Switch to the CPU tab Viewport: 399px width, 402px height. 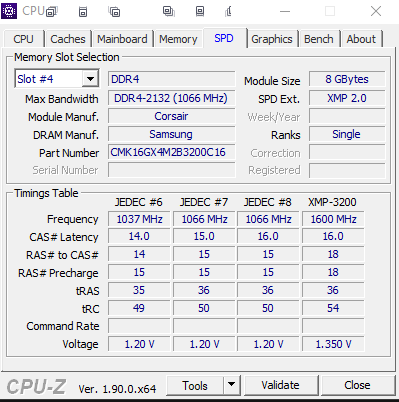point(23,39)
